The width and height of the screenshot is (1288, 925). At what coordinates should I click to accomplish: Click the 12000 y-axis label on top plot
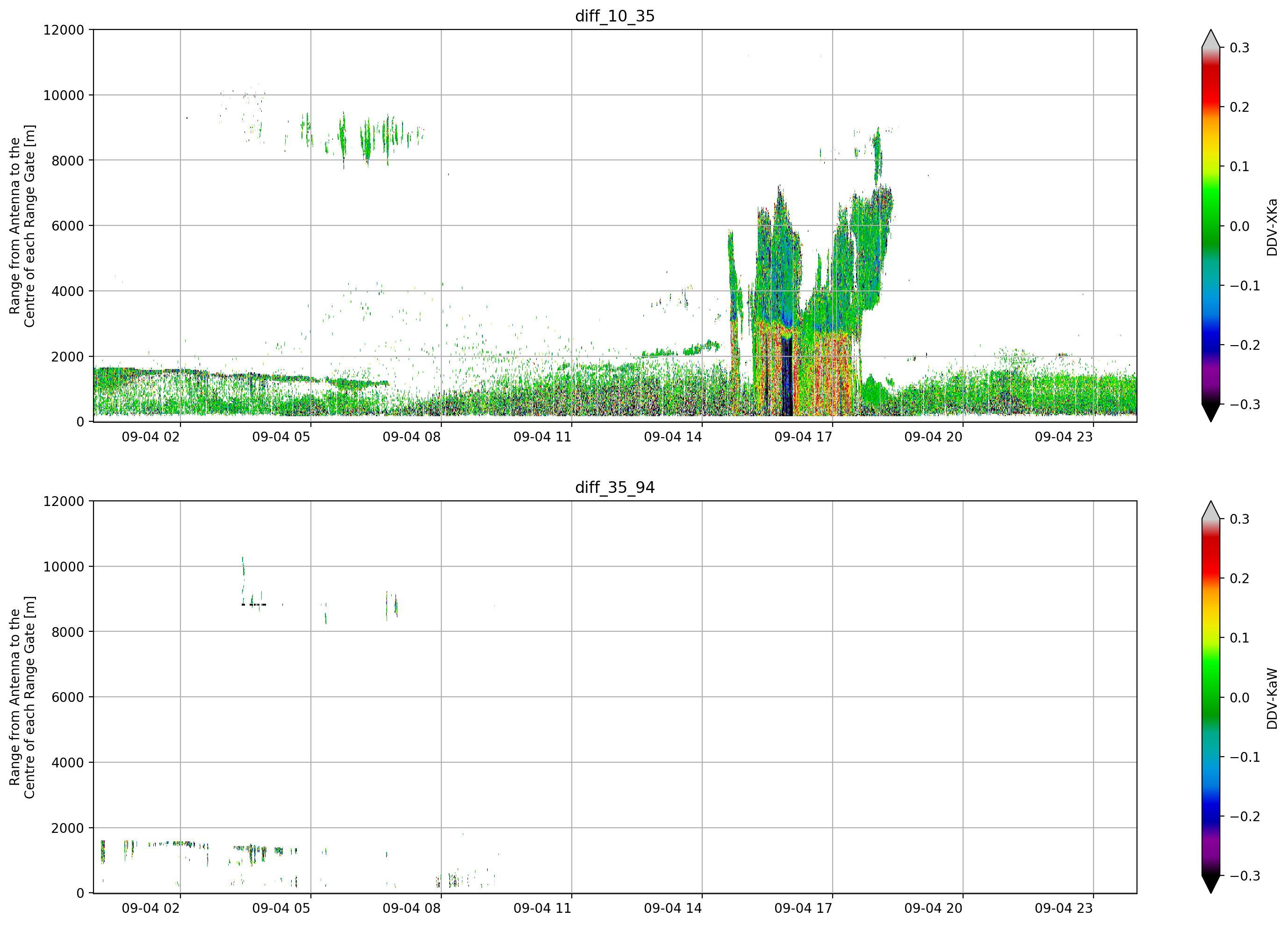[64, 30]
